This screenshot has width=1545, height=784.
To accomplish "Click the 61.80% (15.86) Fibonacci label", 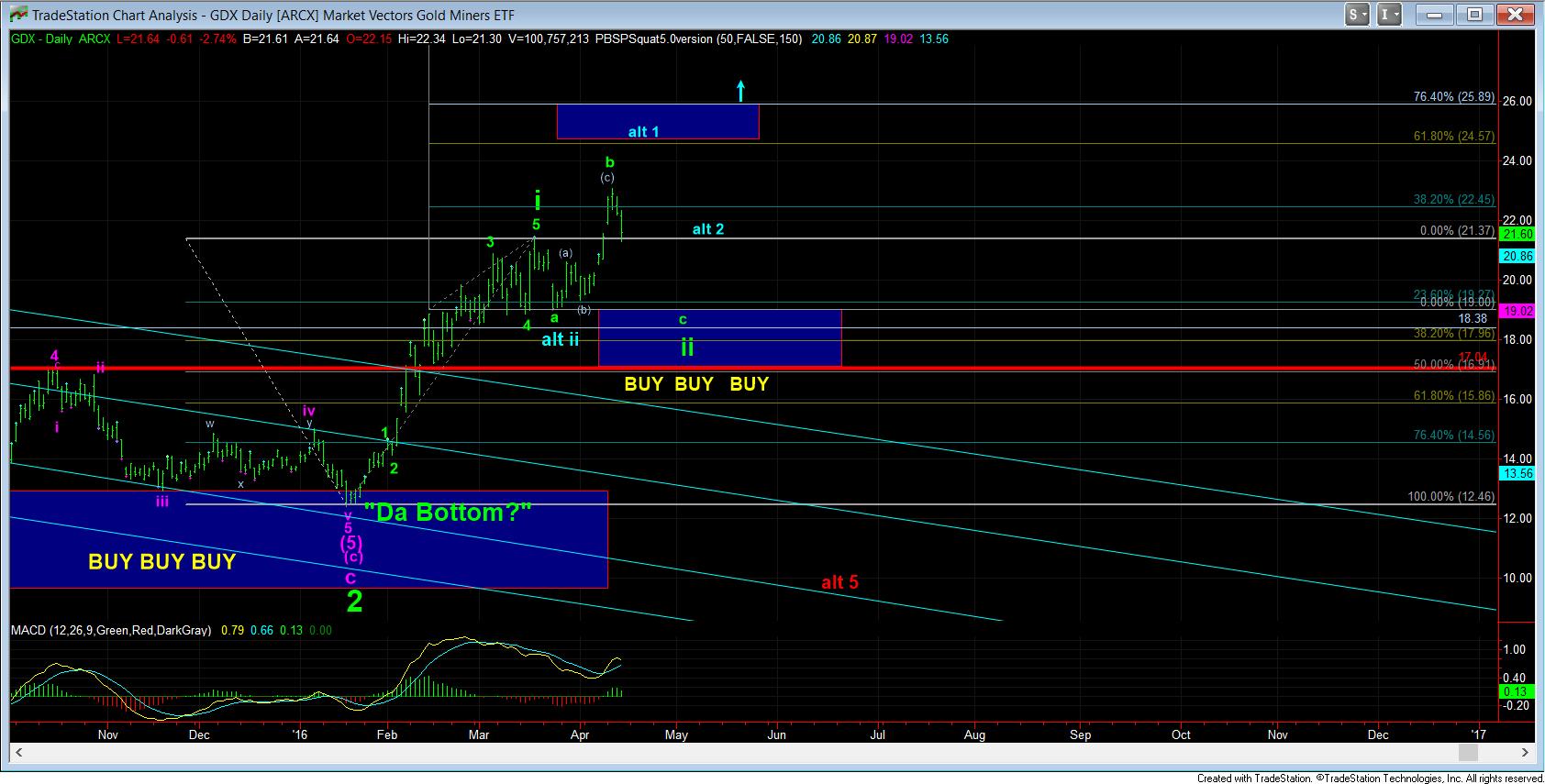I will tap(1454, 395).
